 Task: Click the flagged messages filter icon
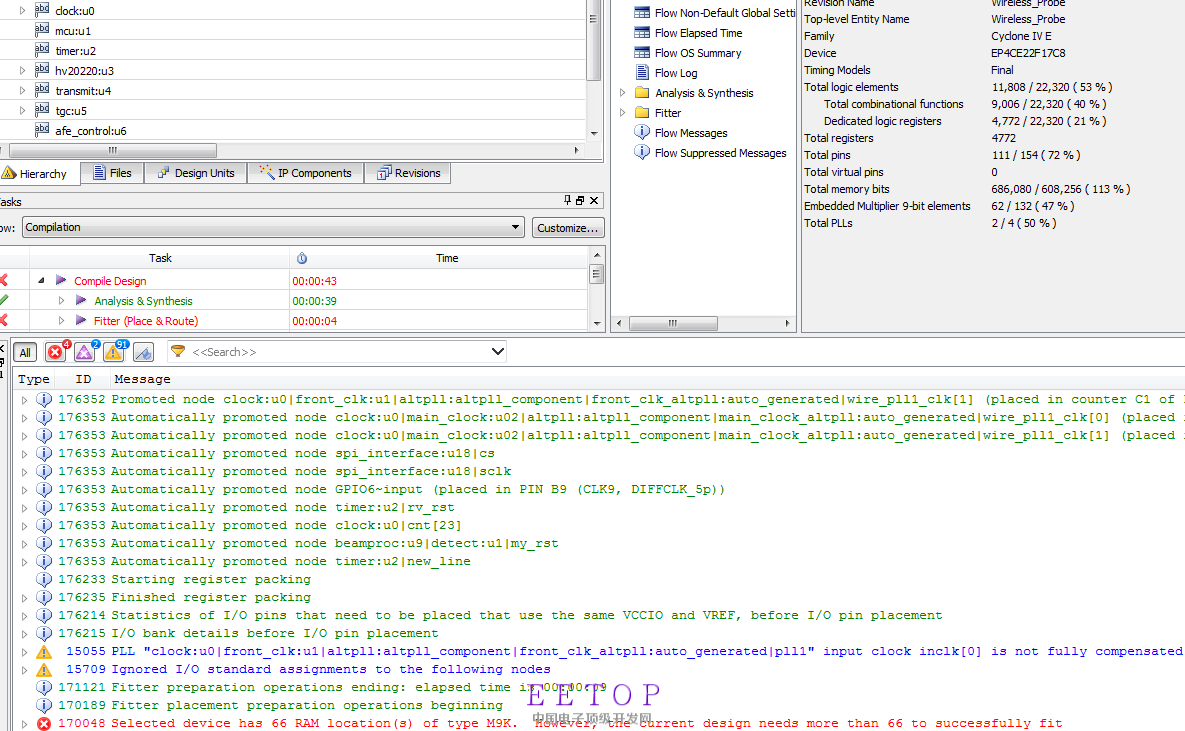143,352
